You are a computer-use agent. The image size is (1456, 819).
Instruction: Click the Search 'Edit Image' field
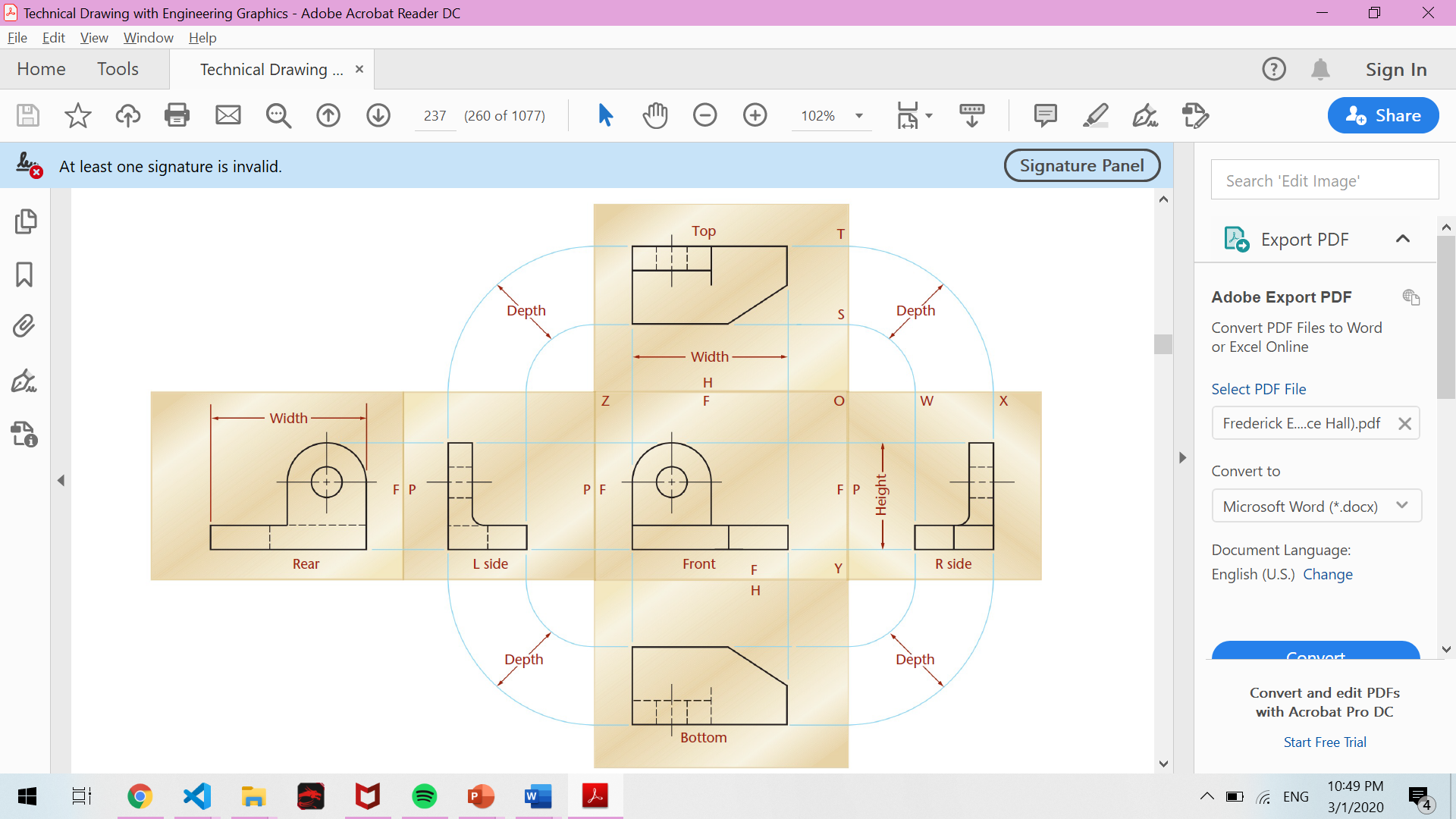click(x=1324, y=180)
